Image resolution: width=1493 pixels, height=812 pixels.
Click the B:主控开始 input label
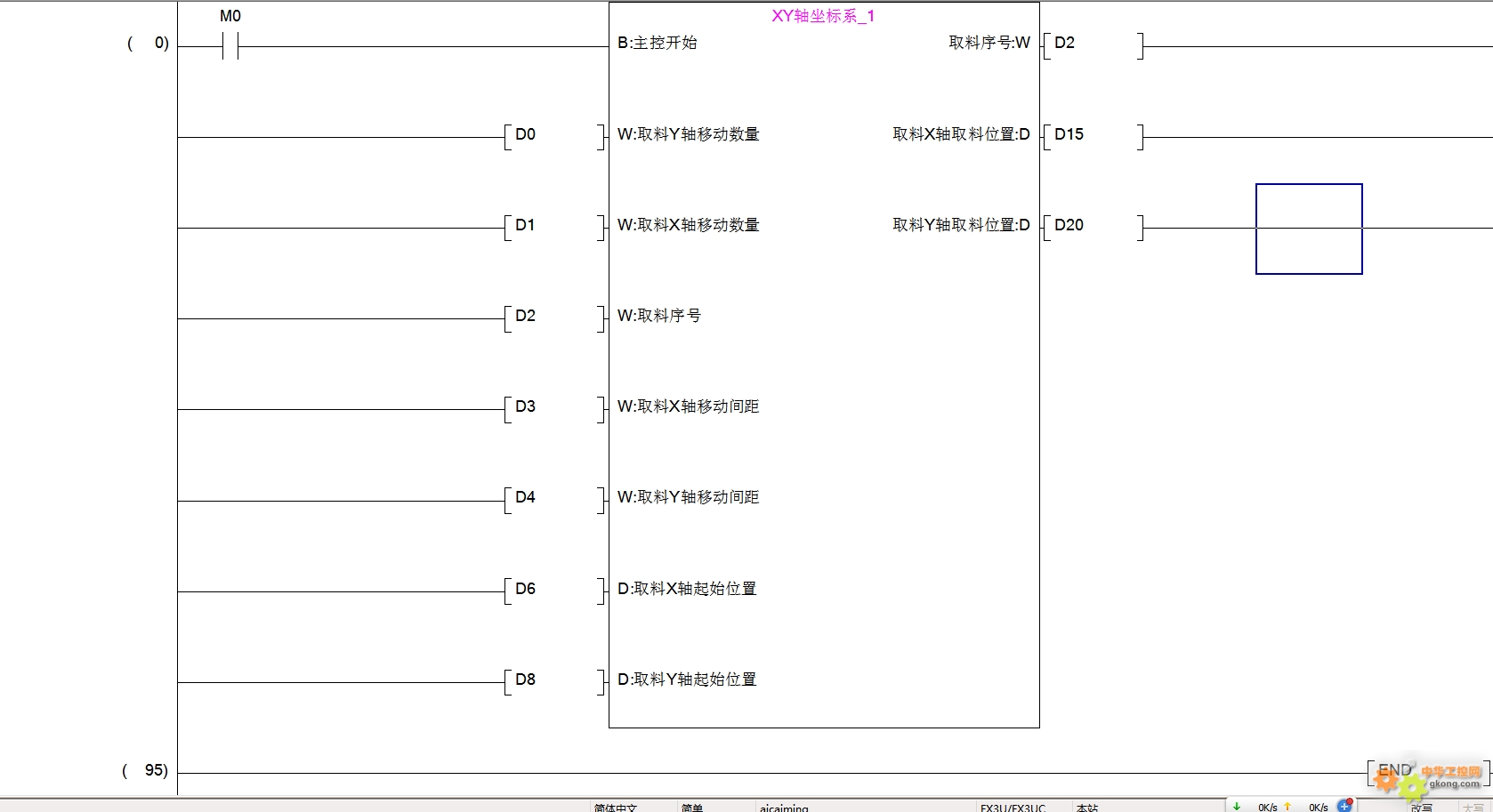[x=658, y=43]
